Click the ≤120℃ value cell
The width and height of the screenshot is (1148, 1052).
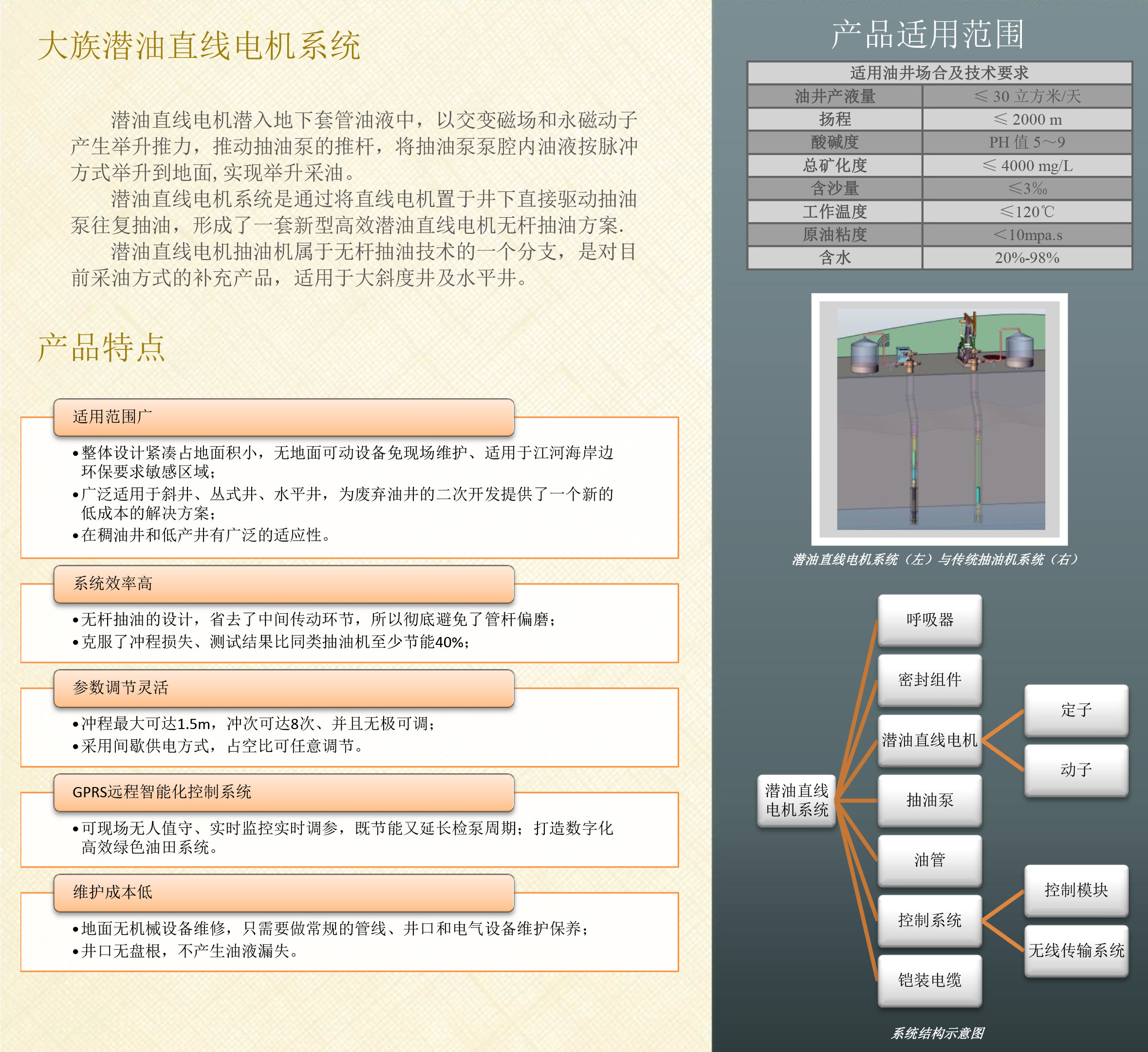(1027, 211)
